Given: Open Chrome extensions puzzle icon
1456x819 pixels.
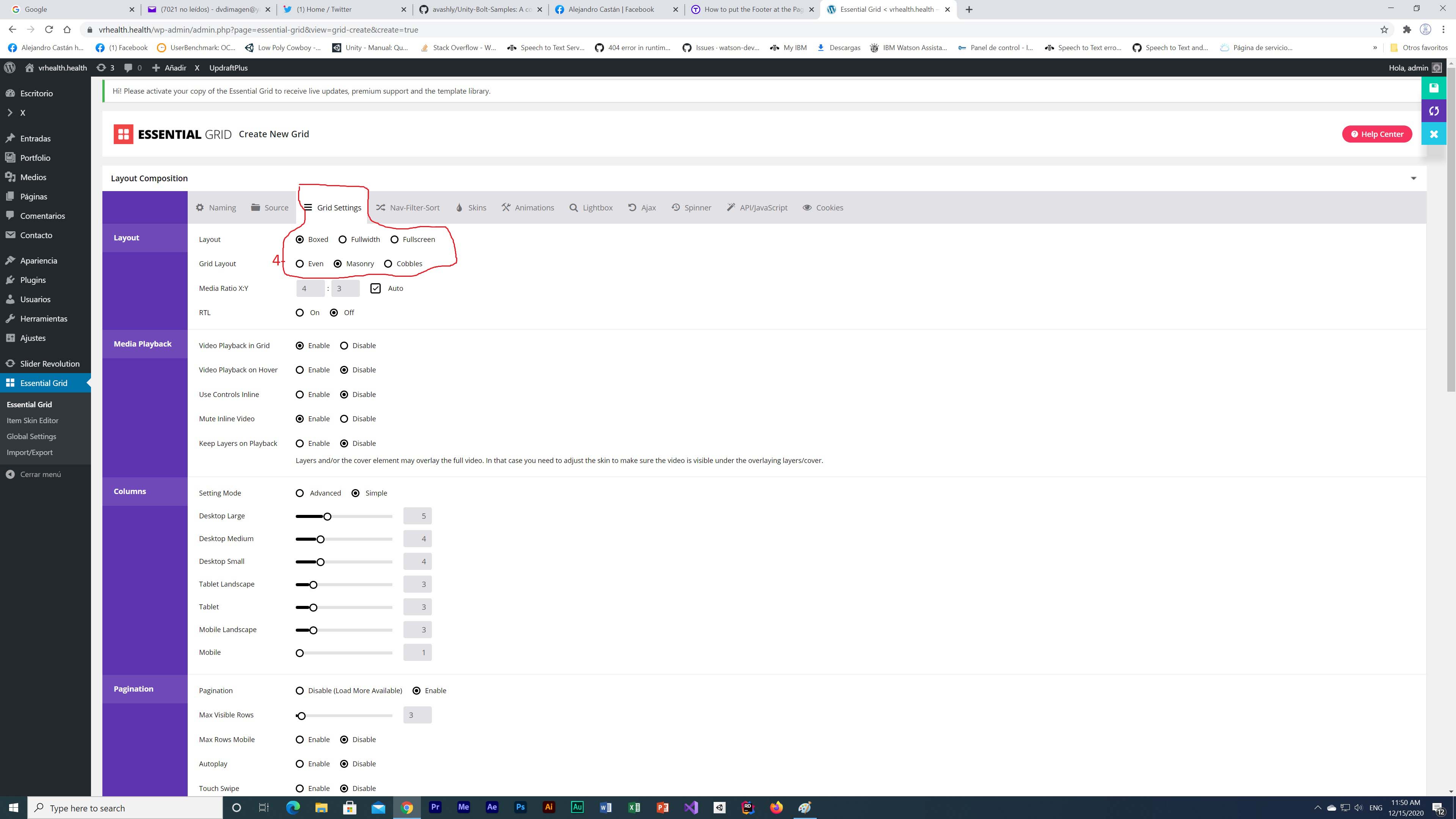Looking at the screenshot, I should click(x=1407, y=30).
